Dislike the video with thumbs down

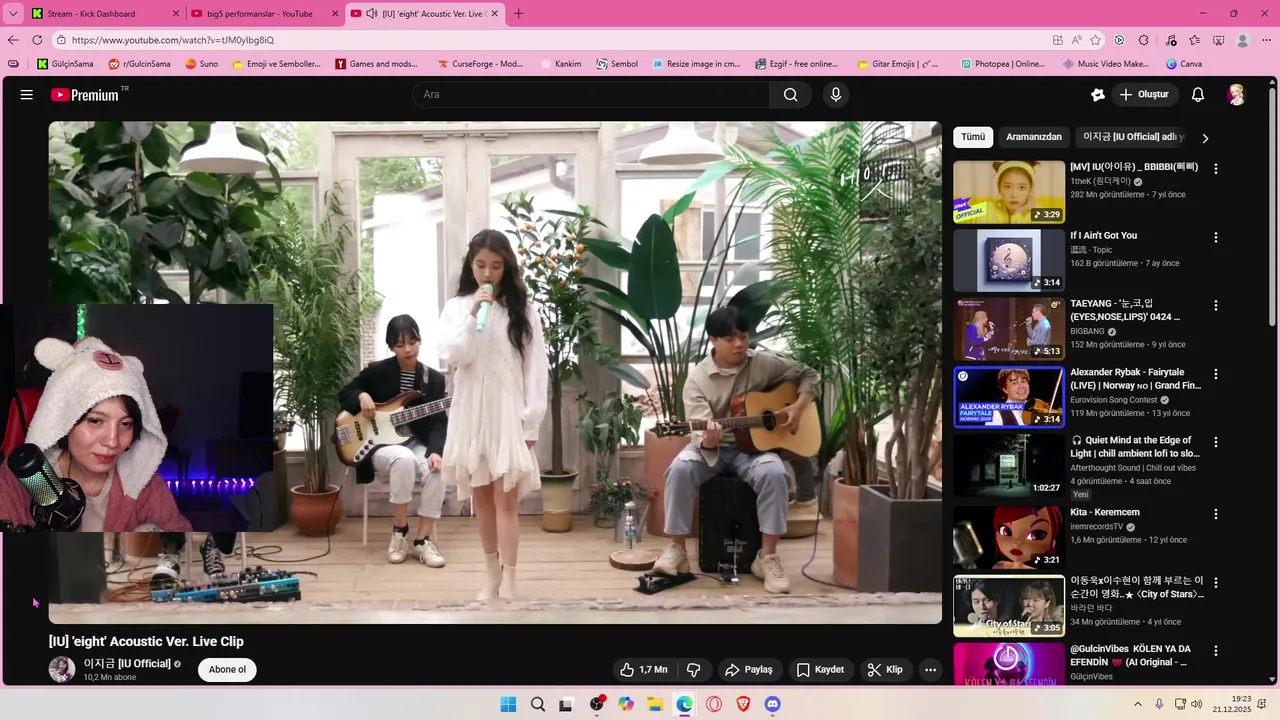693,670
